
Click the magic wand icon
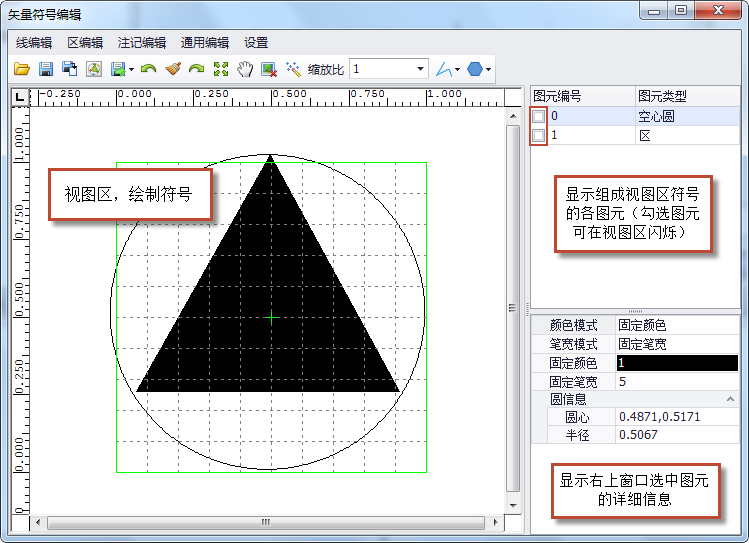(293, 69)
